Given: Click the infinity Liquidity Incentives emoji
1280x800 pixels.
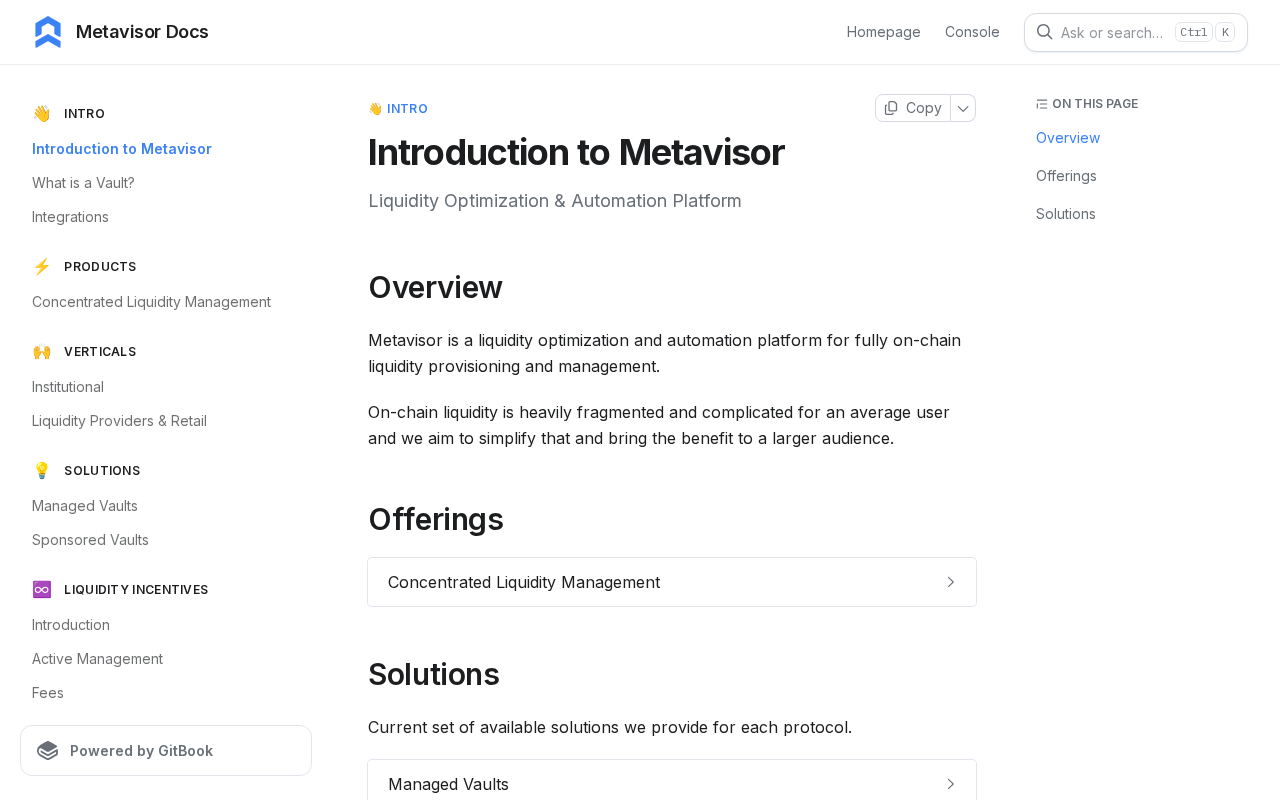Looking at the screenshot, I should click(42, 590).
